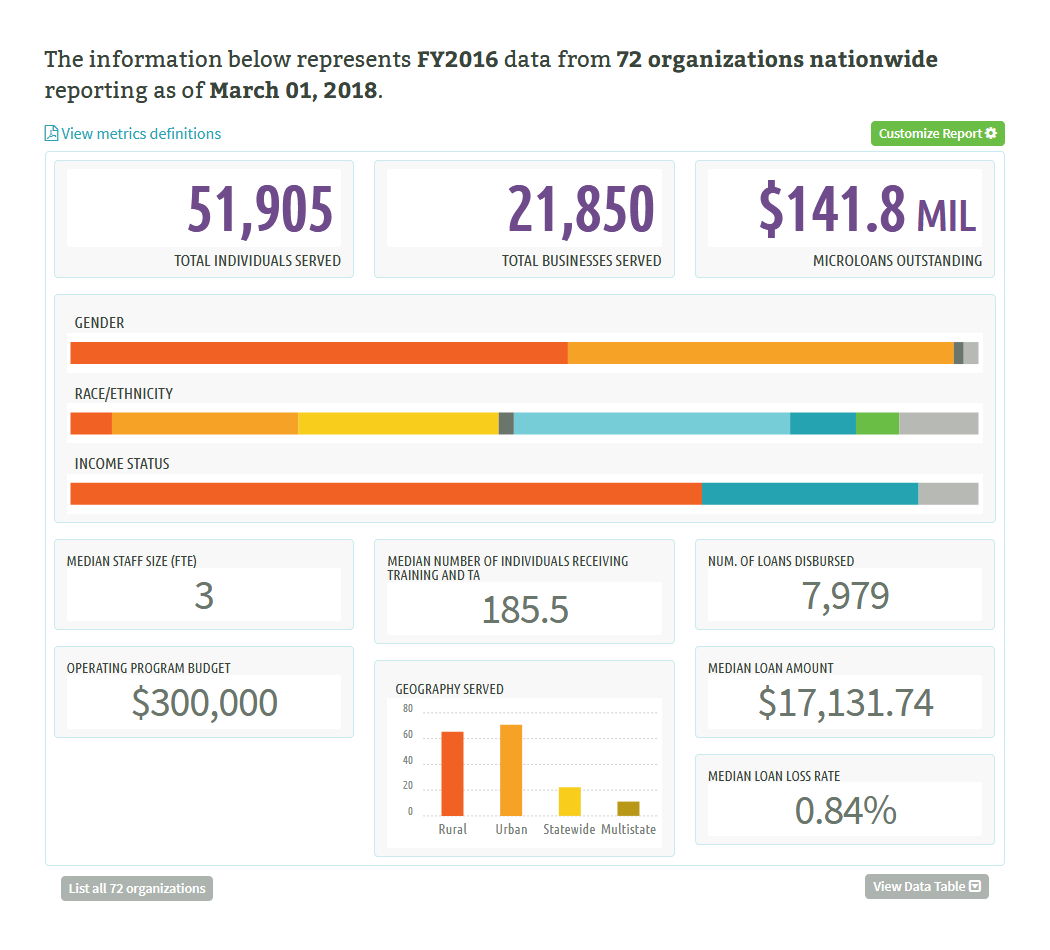
Task: Select the teal Income Status segment
Action: point(809,494)
